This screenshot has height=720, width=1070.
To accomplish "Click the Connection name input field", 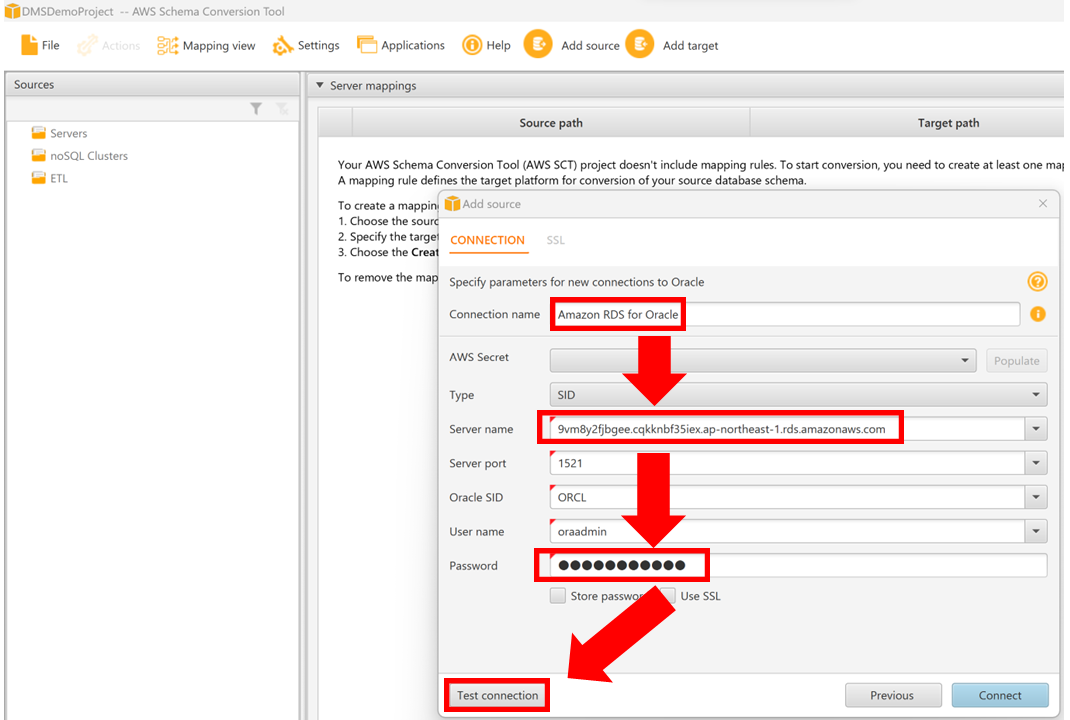I will coord(785,315).
